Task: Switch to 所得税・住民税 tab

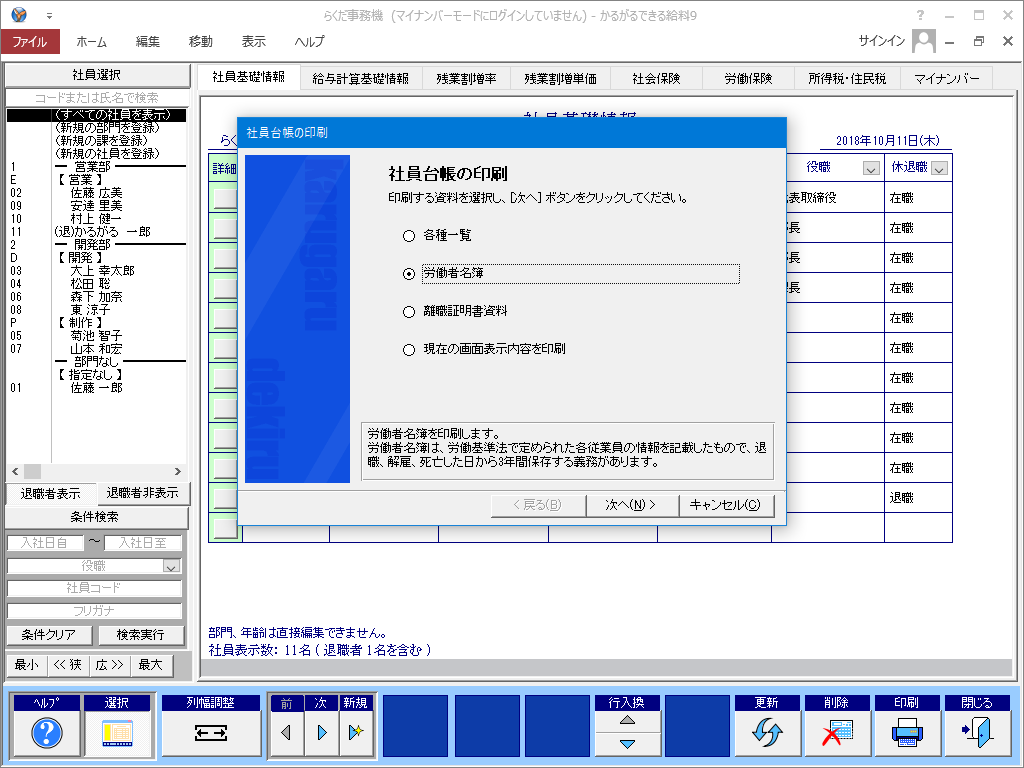Action: pyautogui.click(x=847, y=78)
